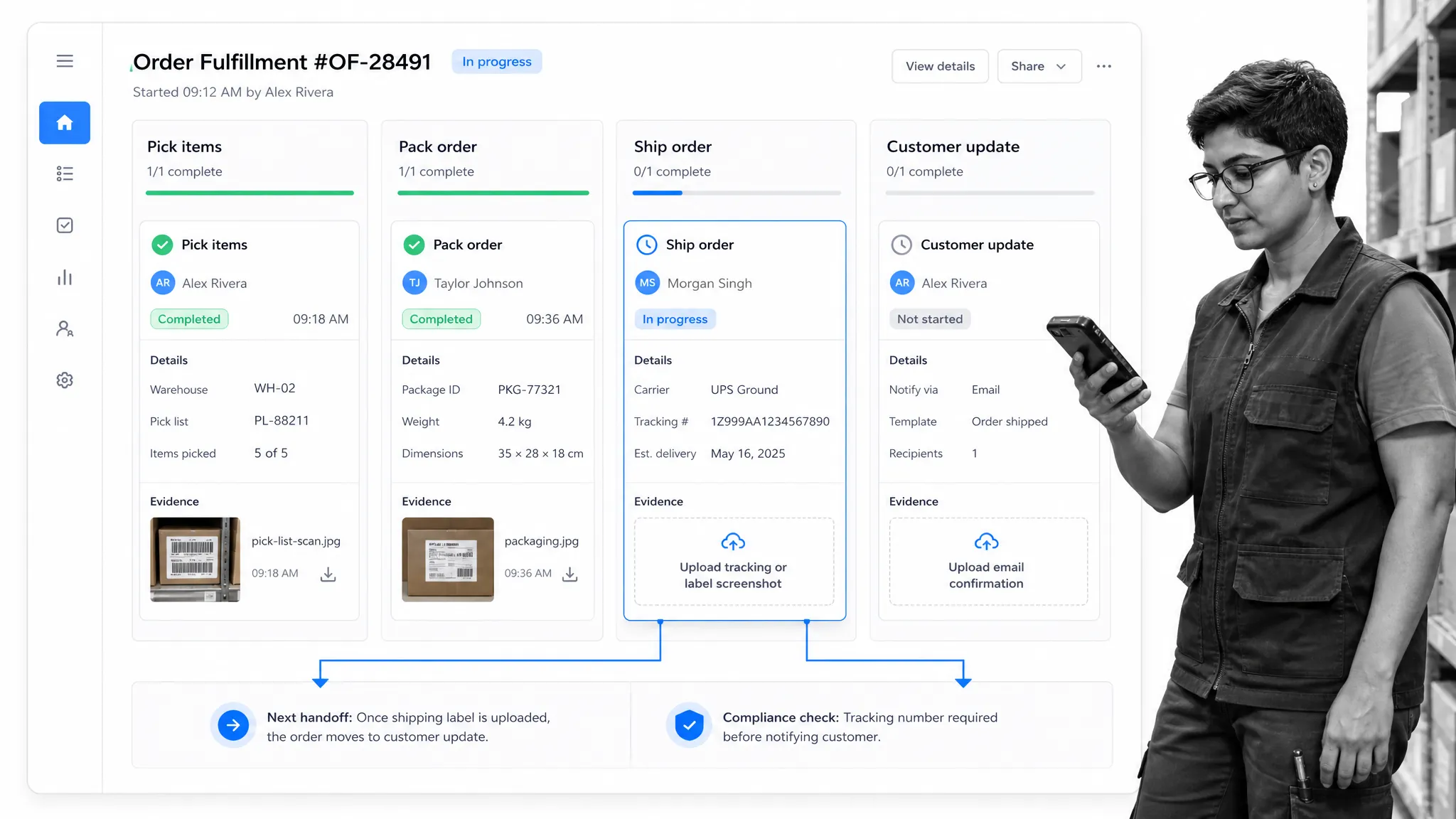Click the green check on Pack order card
Screen dimensions: 1456x819
(x=414, y=245)
